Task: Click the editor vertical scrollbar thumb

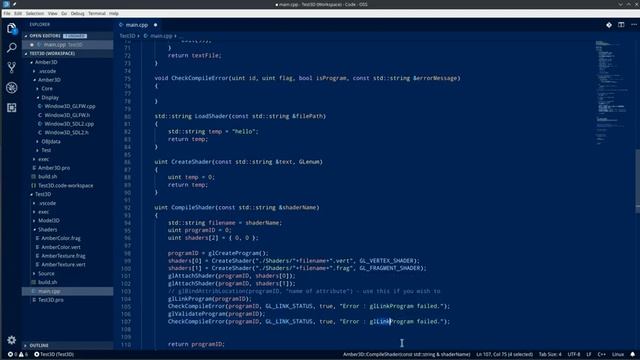Action: pyautogui.click(x=637, y=181)
